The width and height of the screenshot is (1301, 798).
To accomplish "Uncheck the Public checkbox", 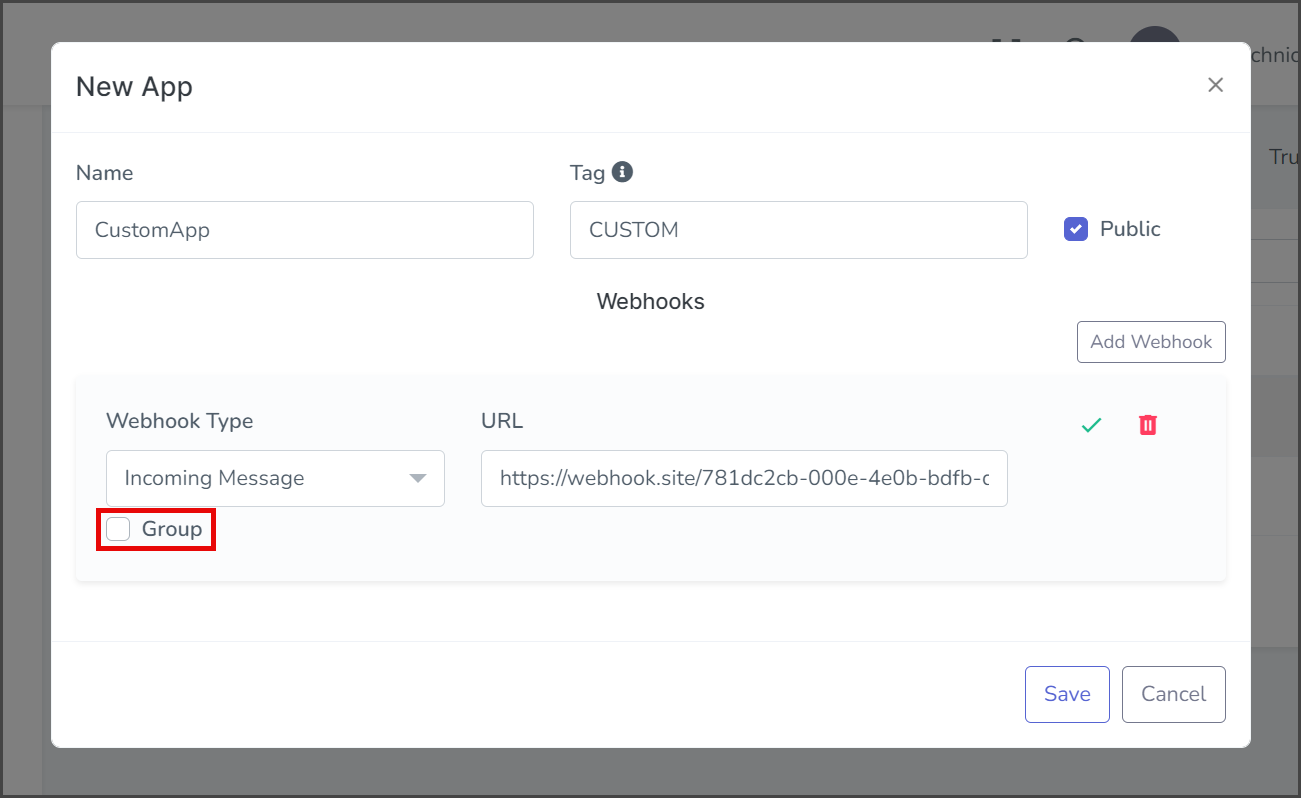I will (x=1076, y=229).
